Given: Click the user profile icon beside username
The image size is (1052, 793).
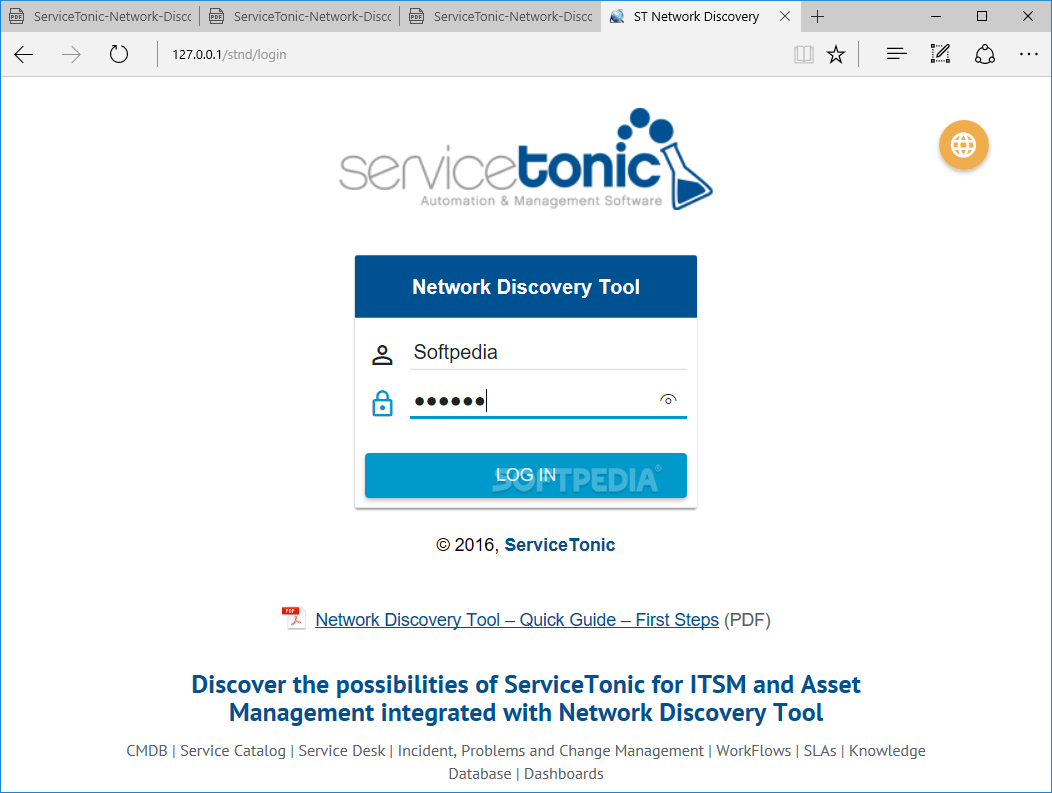Looking at the screenshot, I should point(382,354).
